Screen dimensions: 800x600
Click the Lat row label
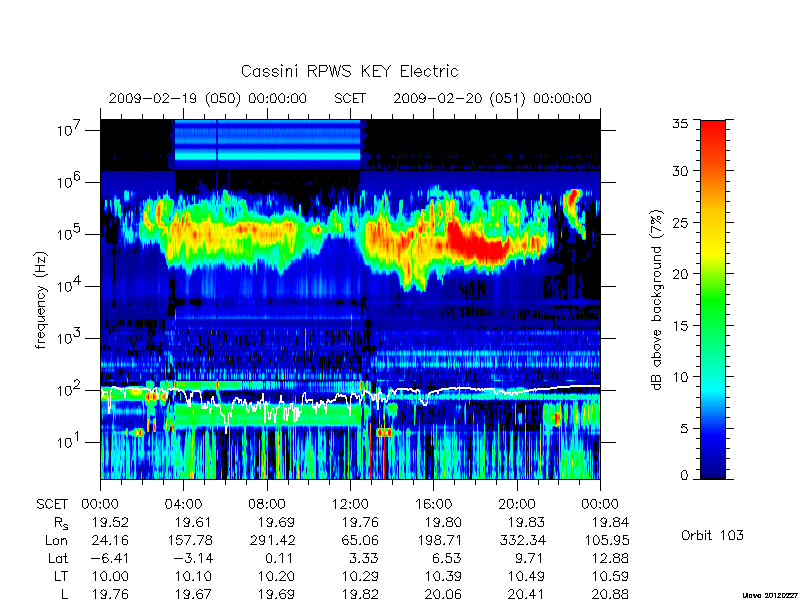(x=58, y=558)
